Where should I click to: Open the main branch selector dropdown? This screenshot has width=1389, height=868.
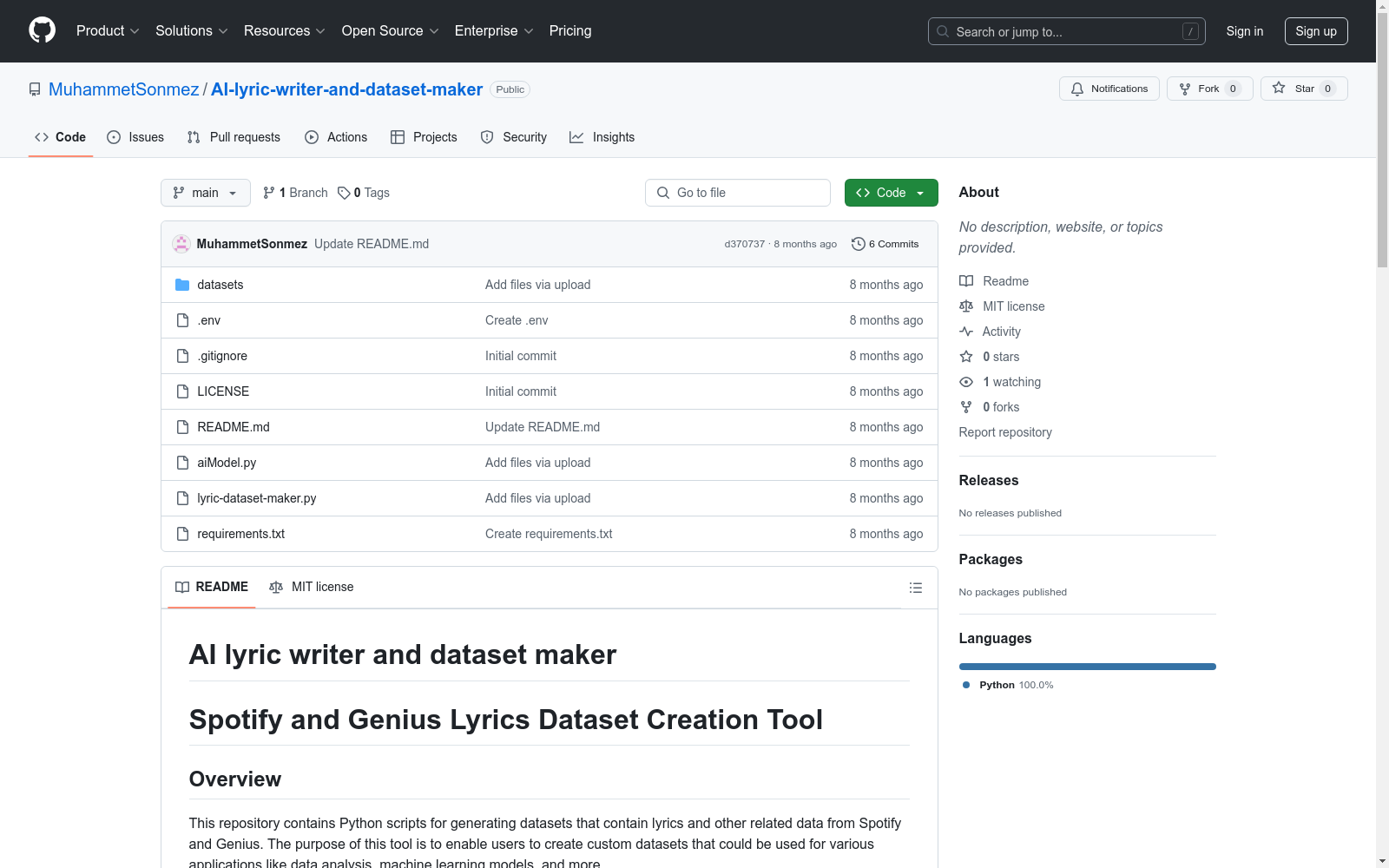[x=206, y=193]
